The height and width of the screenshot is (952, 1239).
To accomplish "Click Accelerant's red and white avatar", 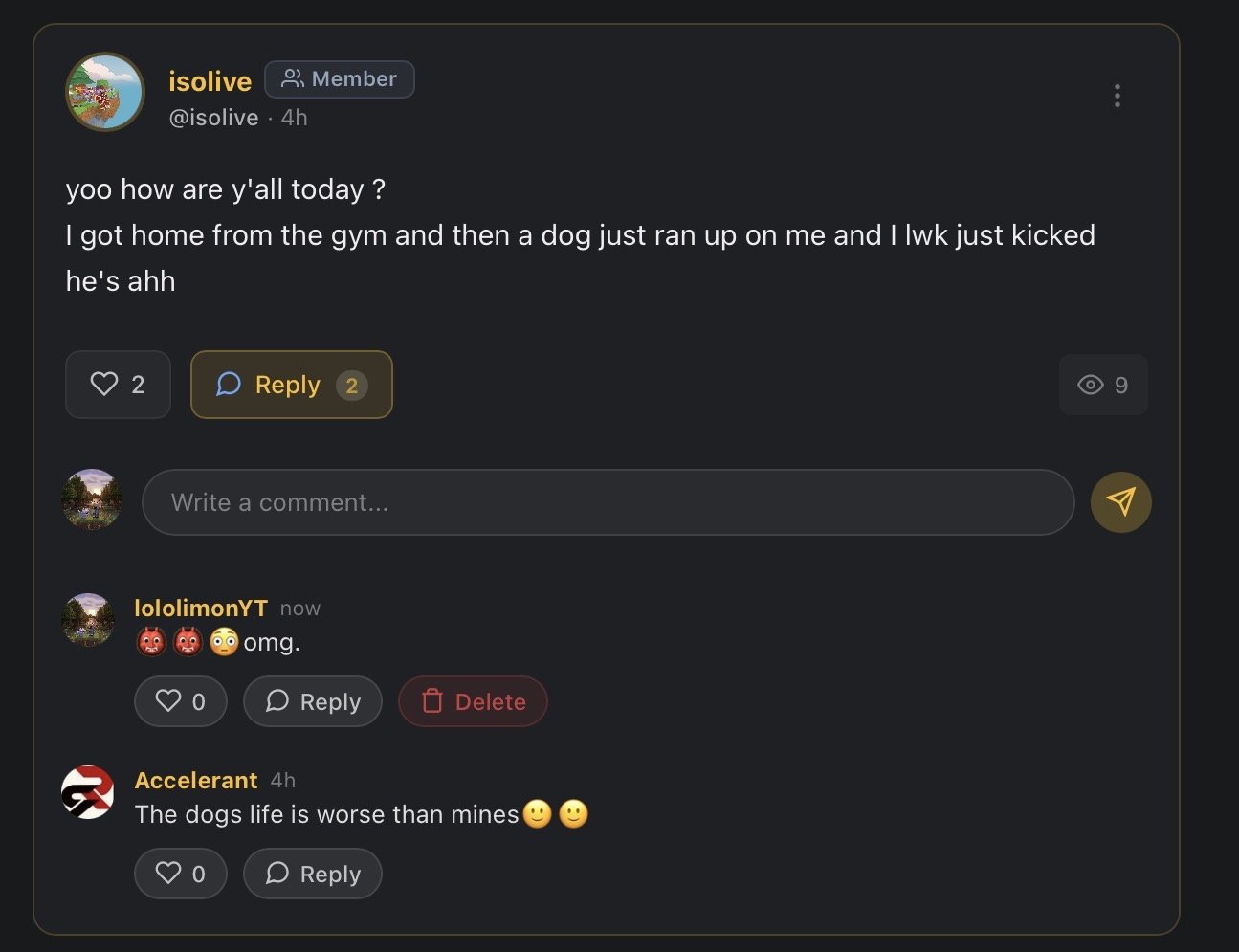I will 88,792.
